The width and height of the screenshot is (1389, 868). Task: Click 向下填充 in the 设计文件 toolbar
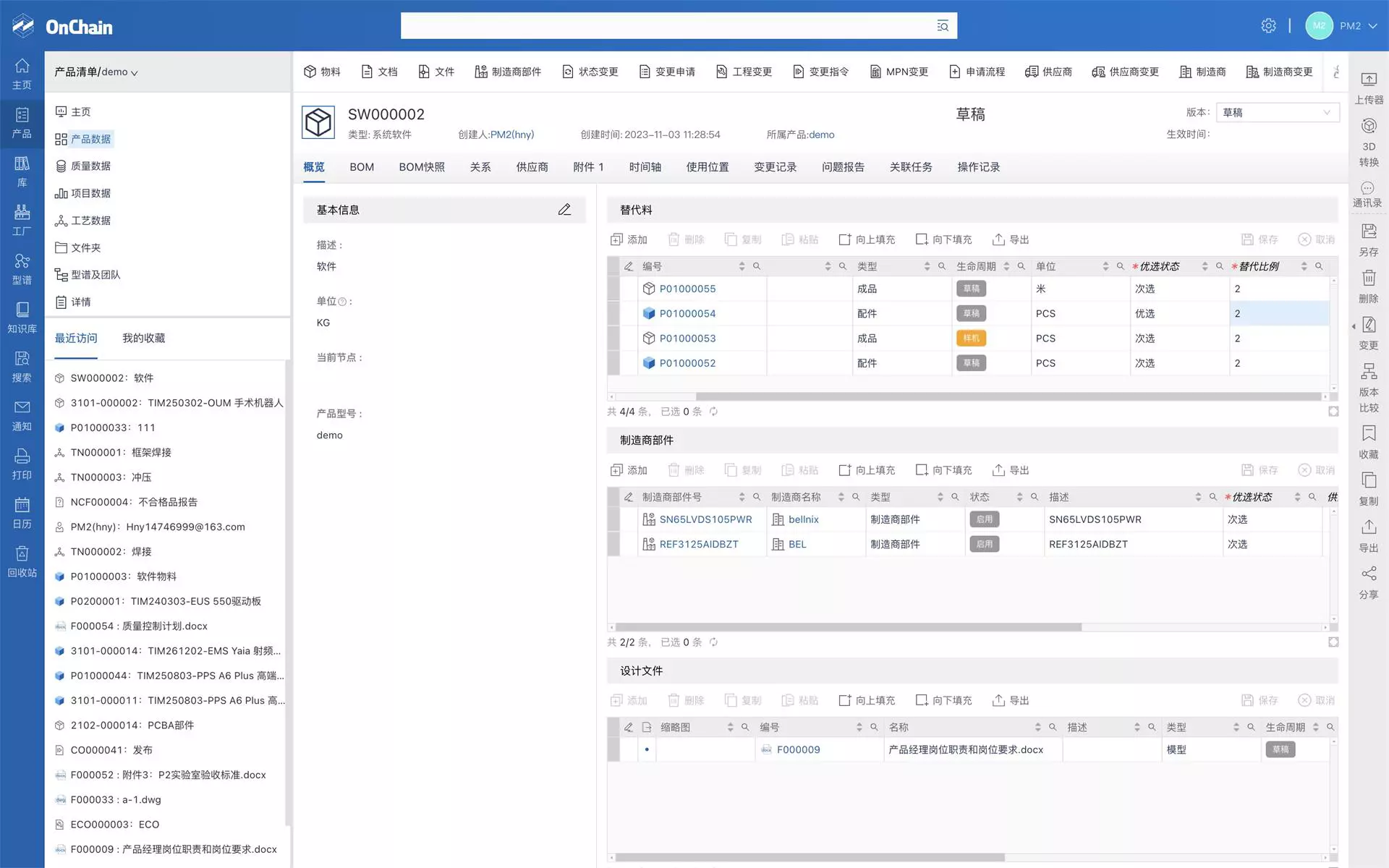[x=943, y=700]
